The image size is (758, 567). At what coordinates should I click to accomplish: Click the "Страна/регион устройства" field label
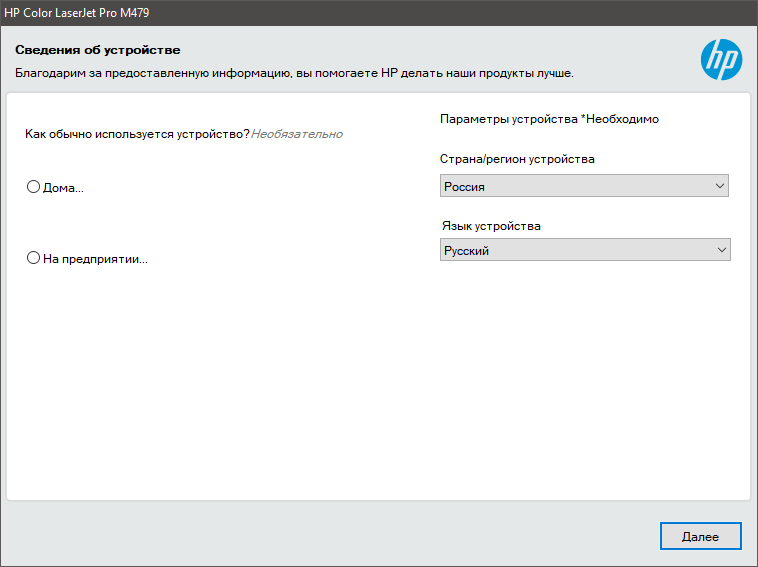pyautogui.click(x=517, y=159)
